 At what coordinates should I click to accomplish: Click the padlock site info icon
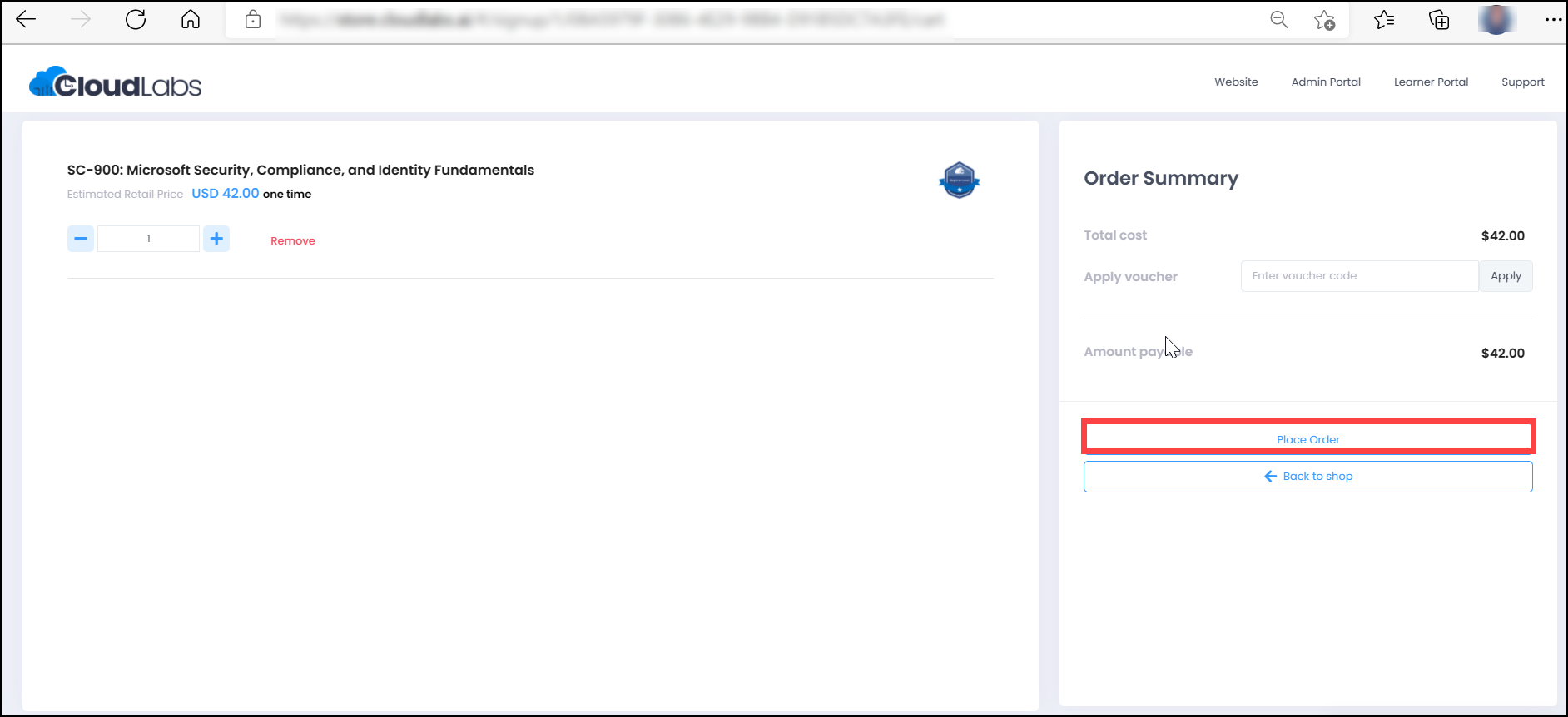click(253, 19)
